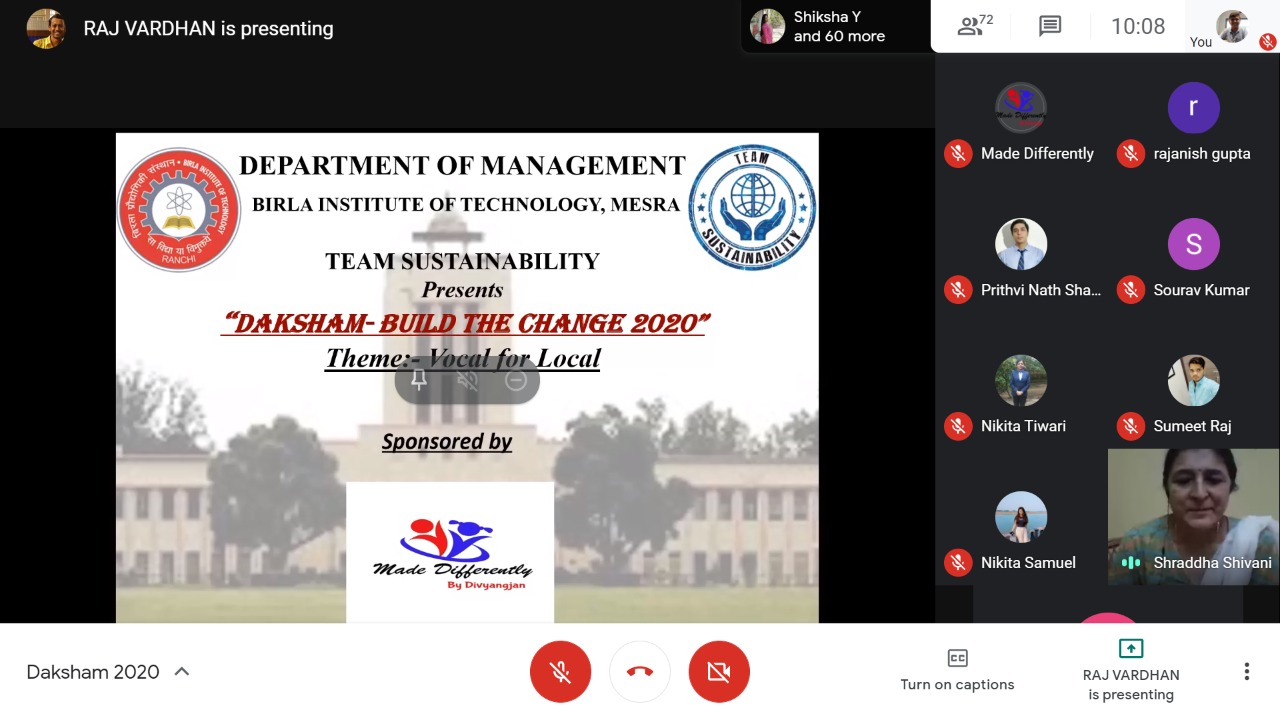Click the remove from call minus icon
This screenshot has width=1280, height=720.
coord(516,380)
